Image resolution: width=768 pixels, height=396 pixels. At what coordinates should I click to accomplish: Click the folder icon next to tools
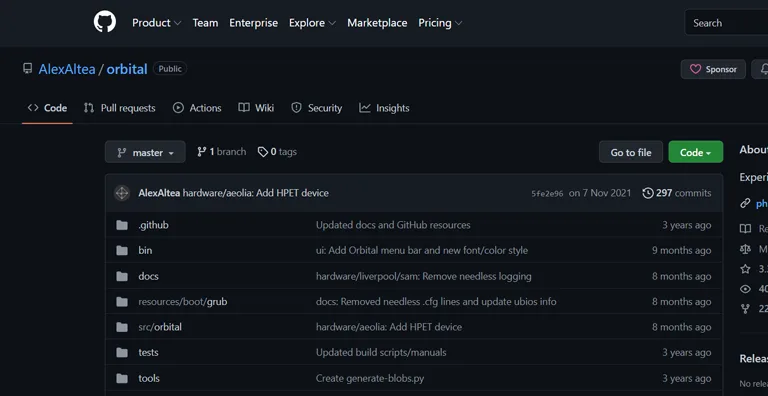122,378
